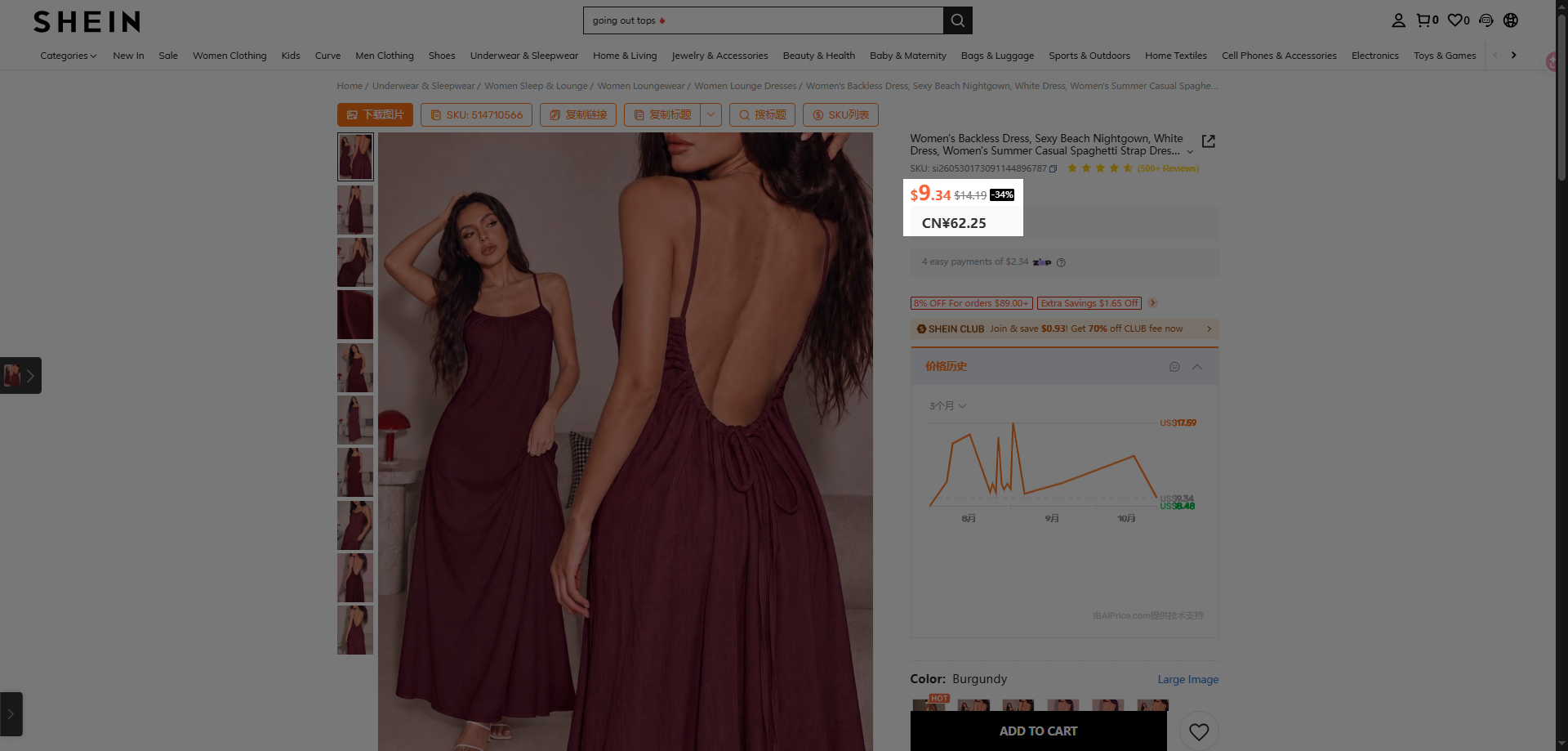Click the customer service headset icon
The width and height of the screenshot is (1568, 751).
click(x=1486, y=20)
